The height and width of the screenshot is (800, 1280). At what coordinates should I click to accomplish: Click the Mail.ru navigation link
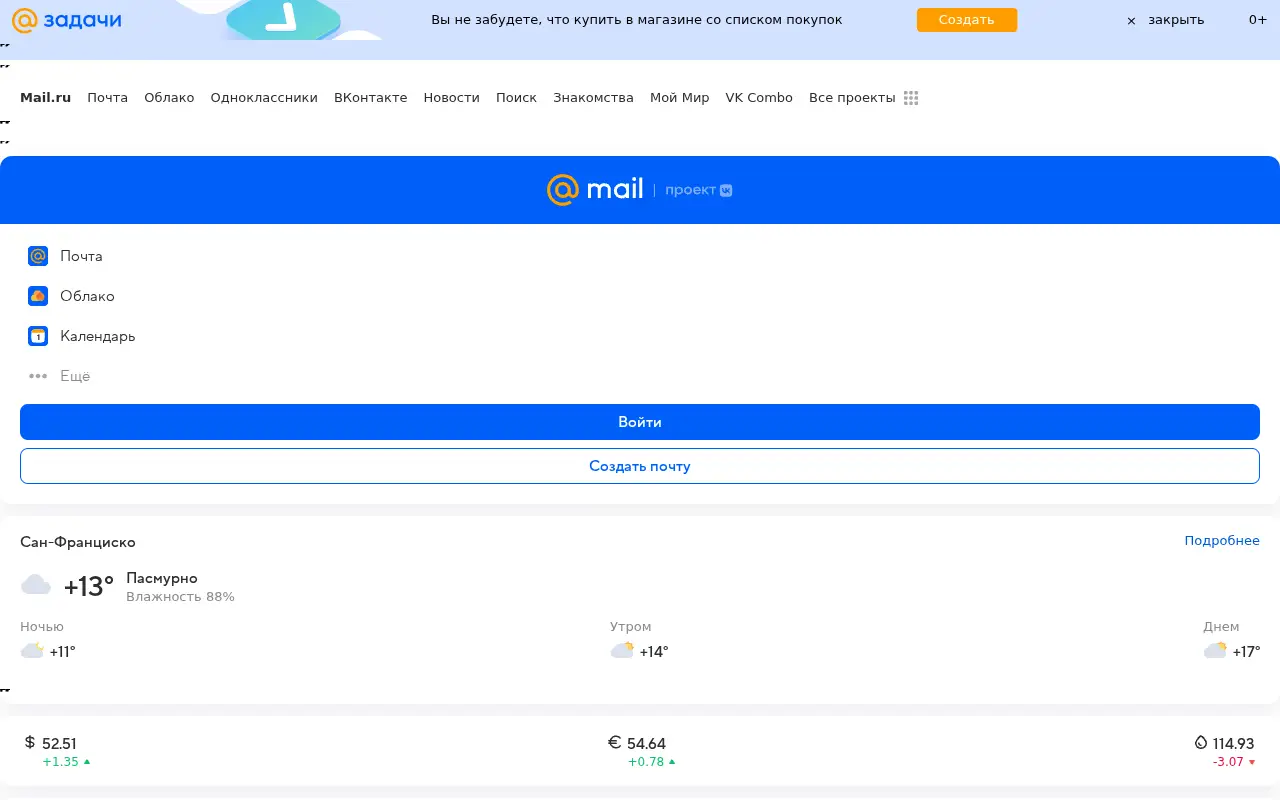coord(45,98)
